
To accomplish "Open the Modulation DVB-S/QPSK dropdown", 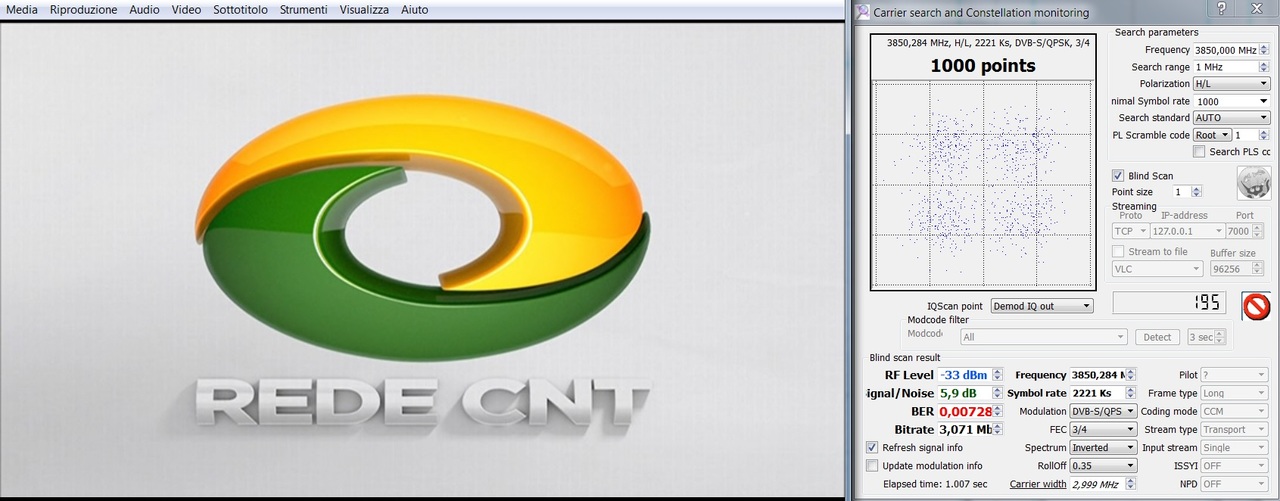I will pos(1104,411).
